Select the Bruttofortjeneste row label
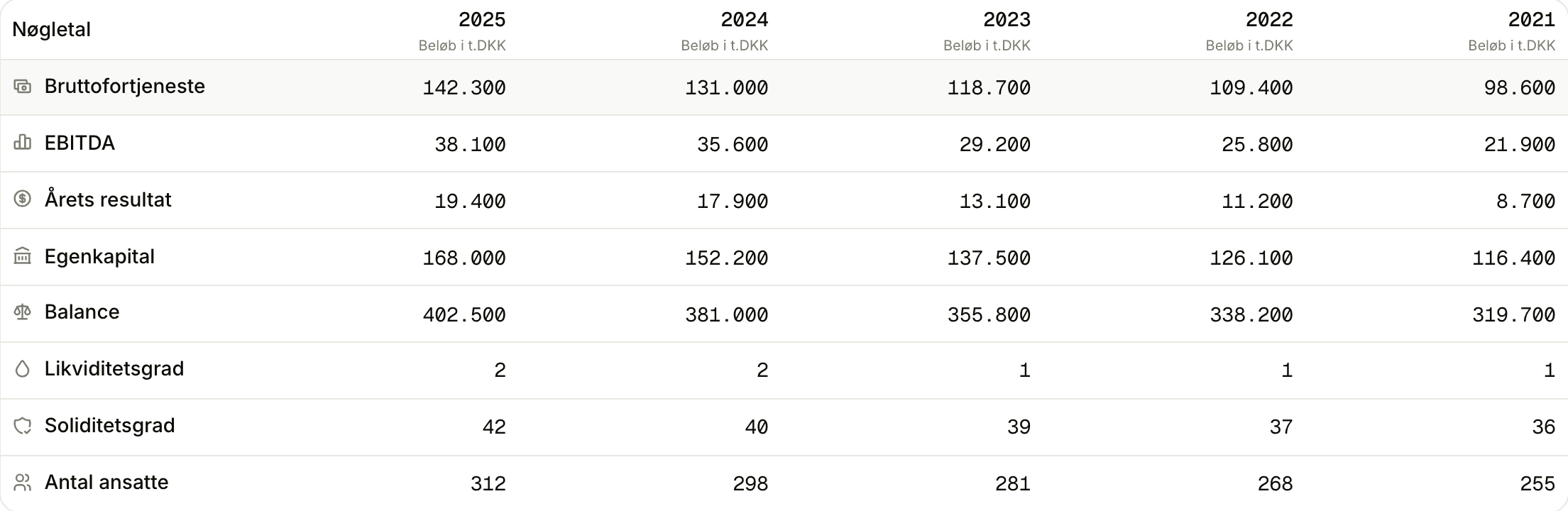 pyautogui.click(x=125, y=87)
